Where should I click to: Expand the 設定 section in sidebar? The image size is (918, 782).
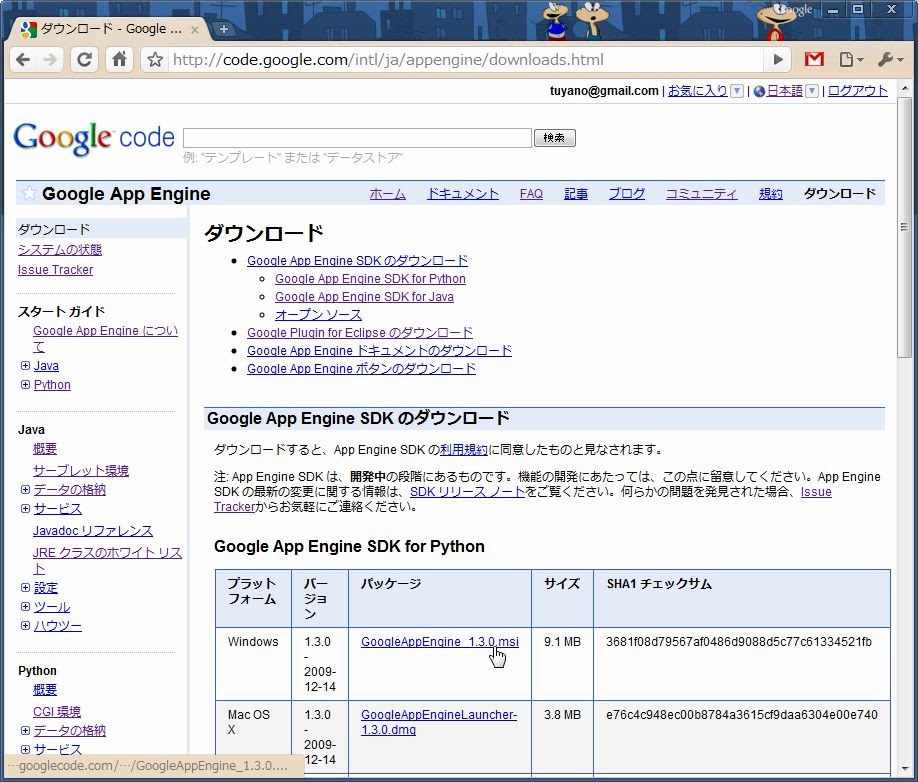click(x=25, y=588)
